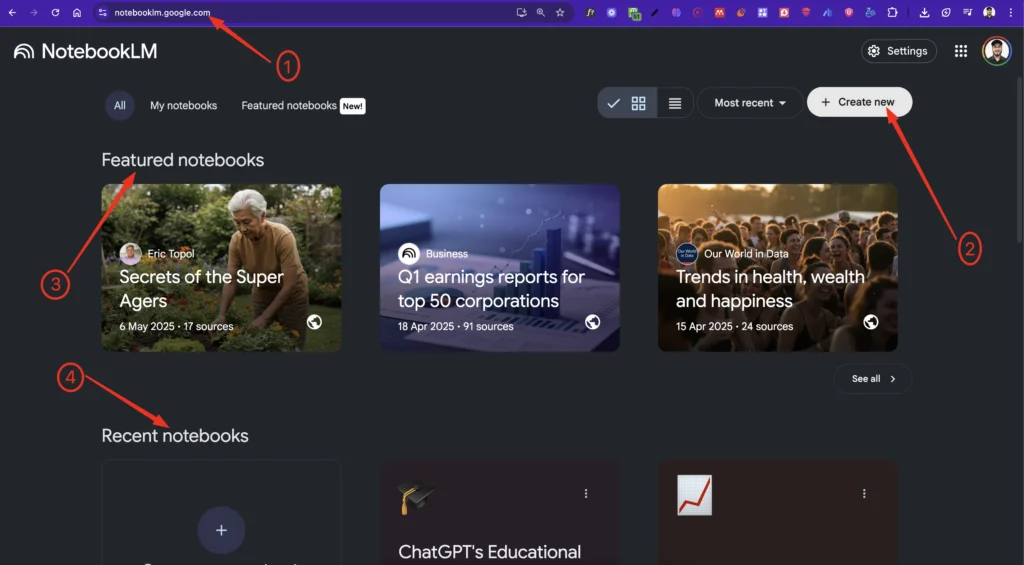Click the install app icon in address bar
The width and height of the screenshot is (1024, 565).
pyautogui.click(x=521, y=12)
